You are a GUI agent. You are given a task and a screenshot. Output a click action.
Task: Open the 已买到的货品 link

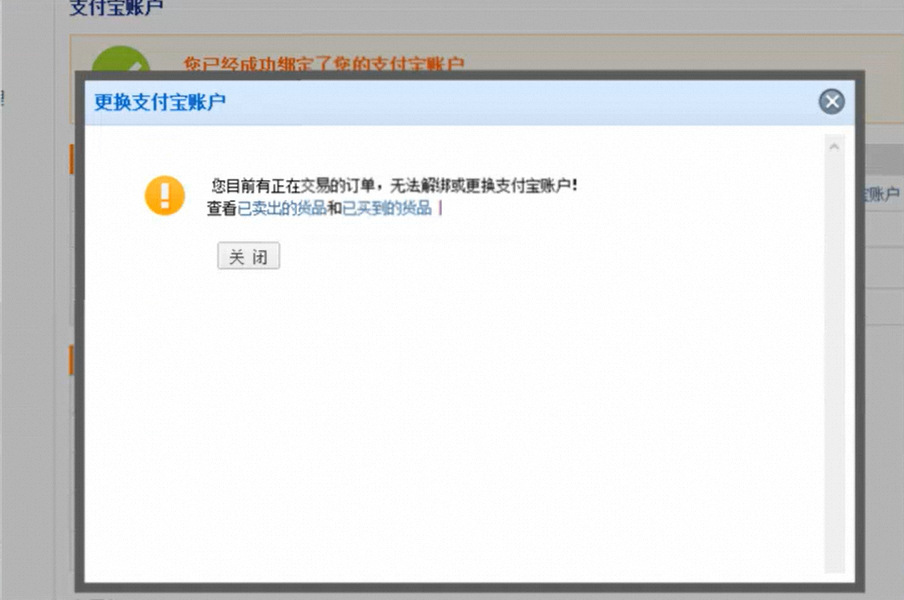click(387, 209)
